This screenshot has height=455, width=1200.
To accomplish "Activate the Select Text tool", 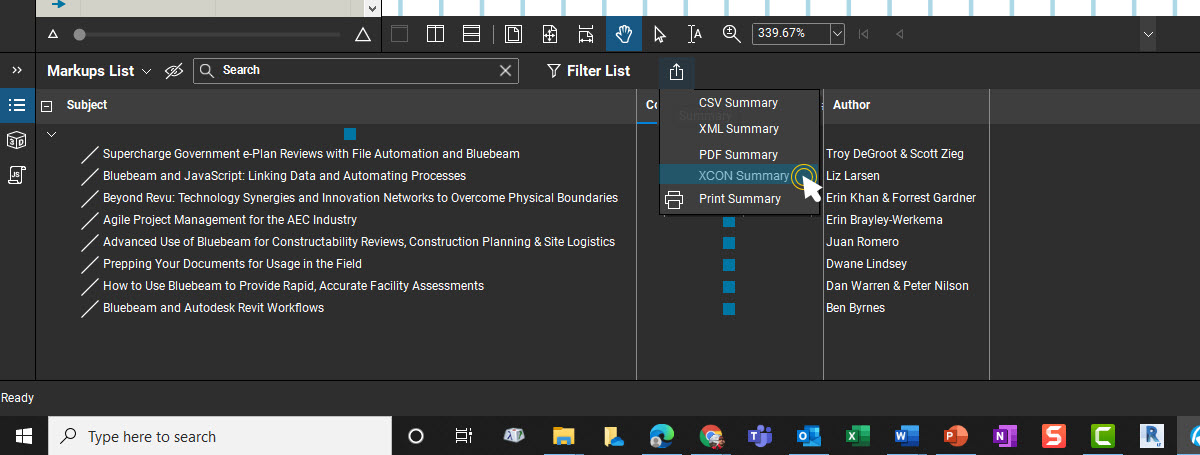I will coord(695,34).
